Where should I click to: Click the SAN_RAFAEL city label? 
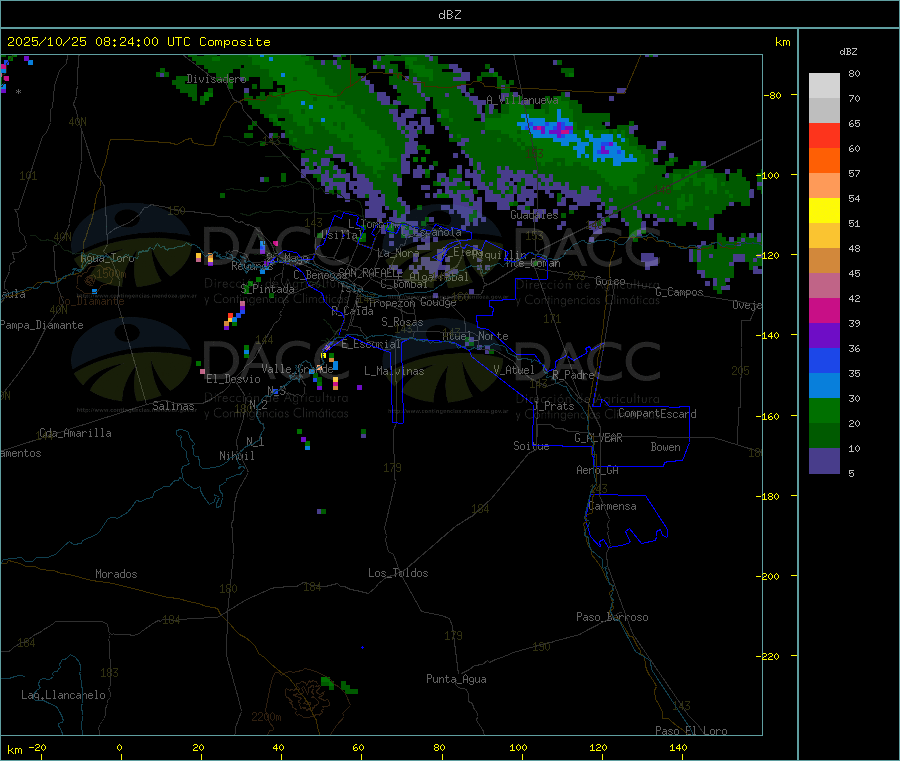[370, 273]
